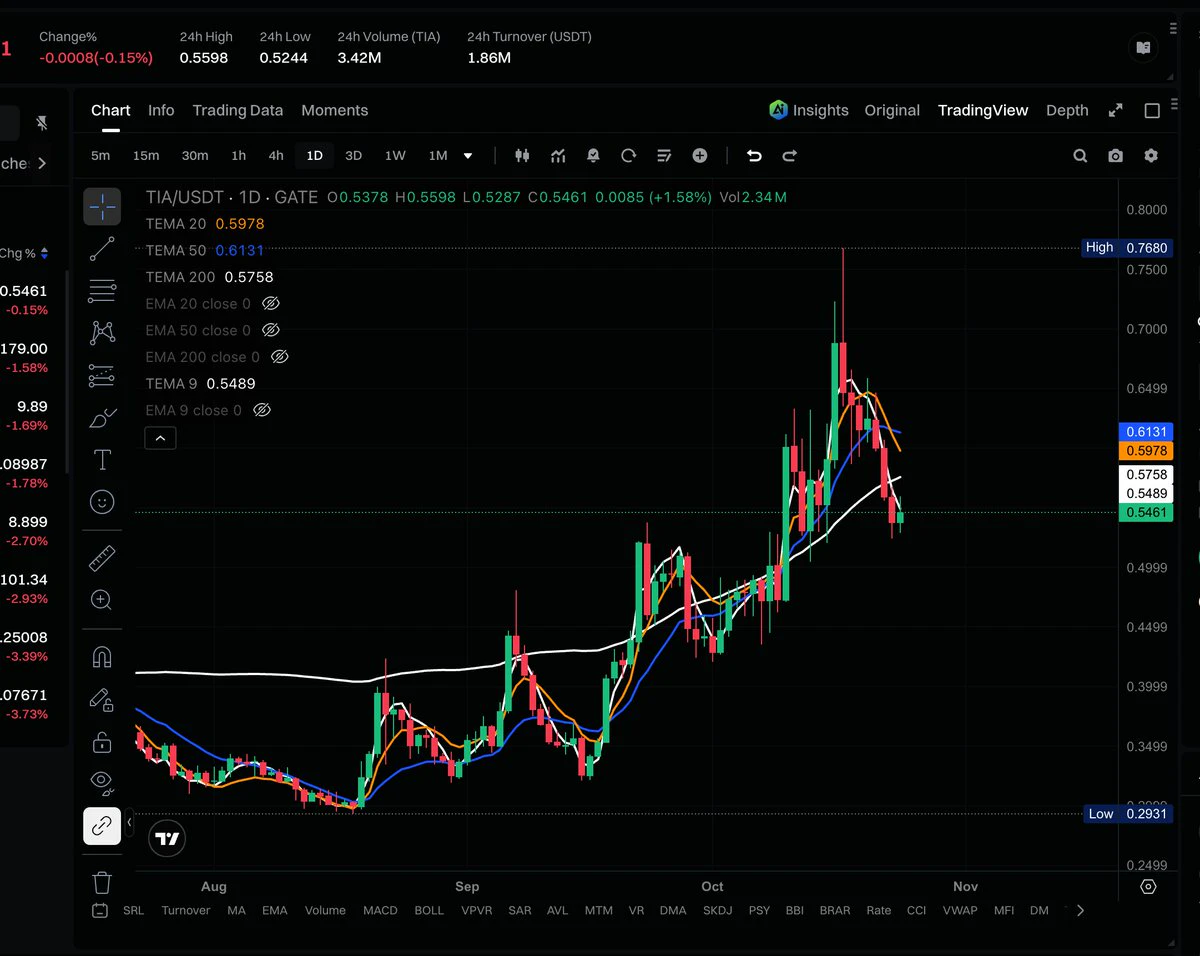1200x956 pixels.
Task: Select the brush drawing tool
Action: pyautogui.click(x=102, y=418)
